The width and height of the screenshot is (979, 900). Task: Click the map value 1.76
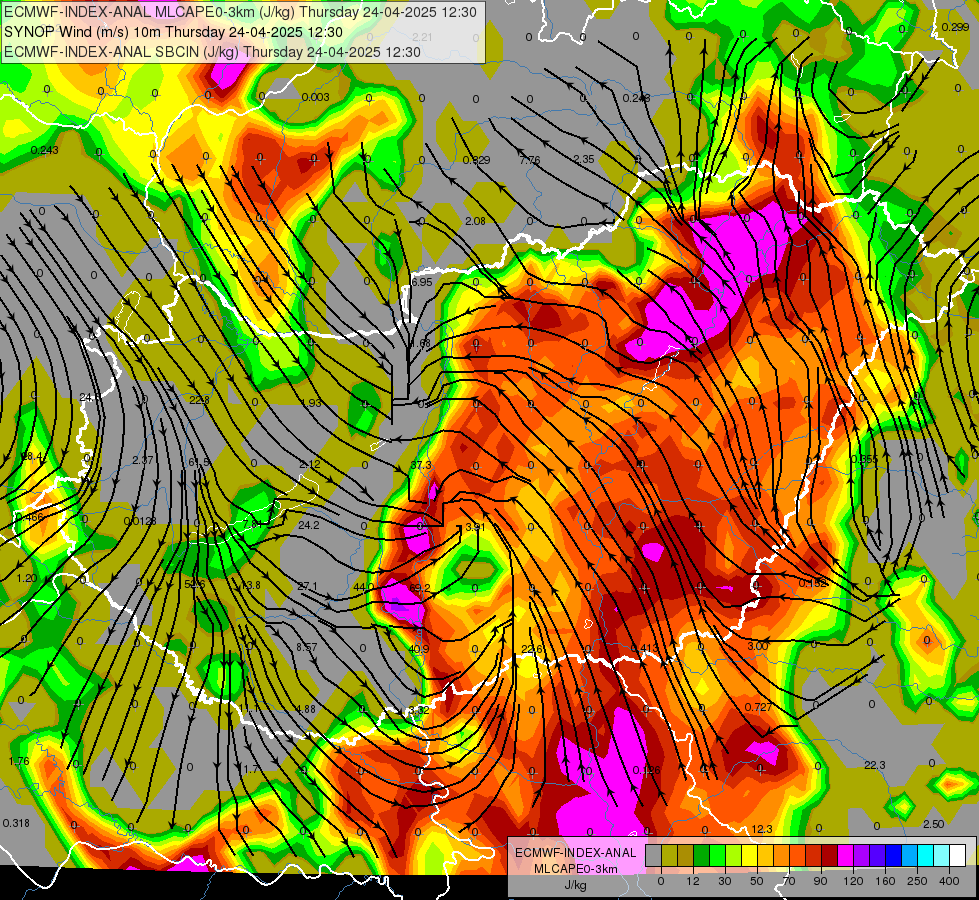(19, 761)
